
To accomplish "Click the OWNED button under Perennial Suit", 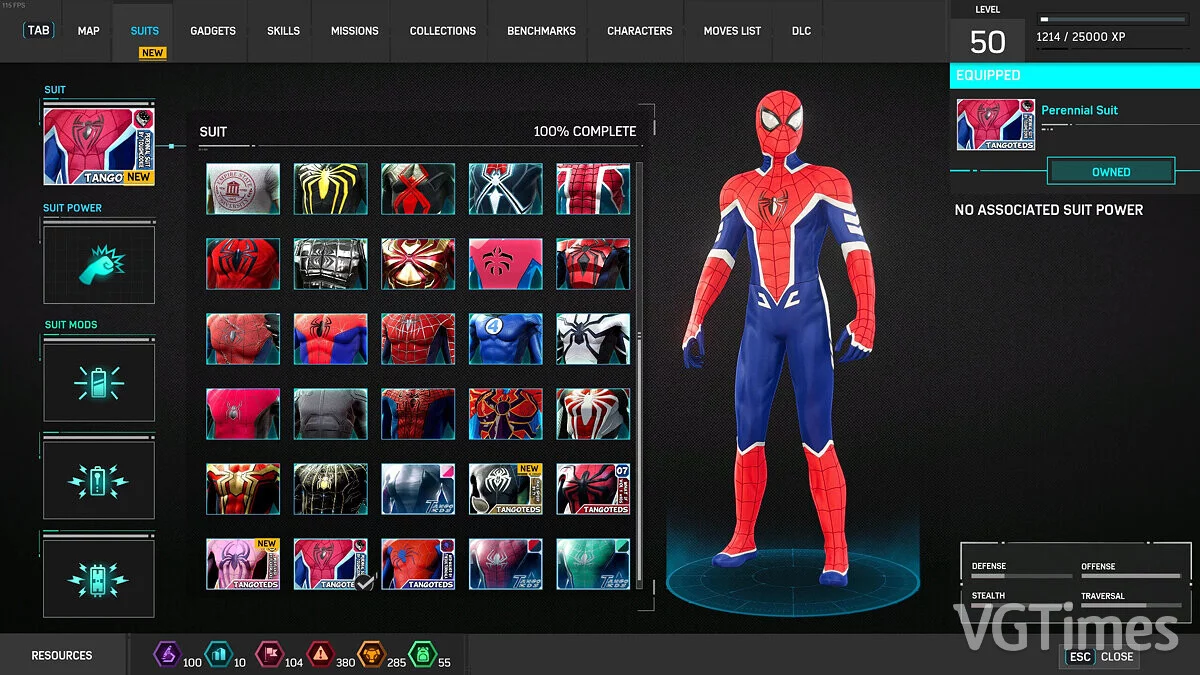I will click(x=1110, y=171).
